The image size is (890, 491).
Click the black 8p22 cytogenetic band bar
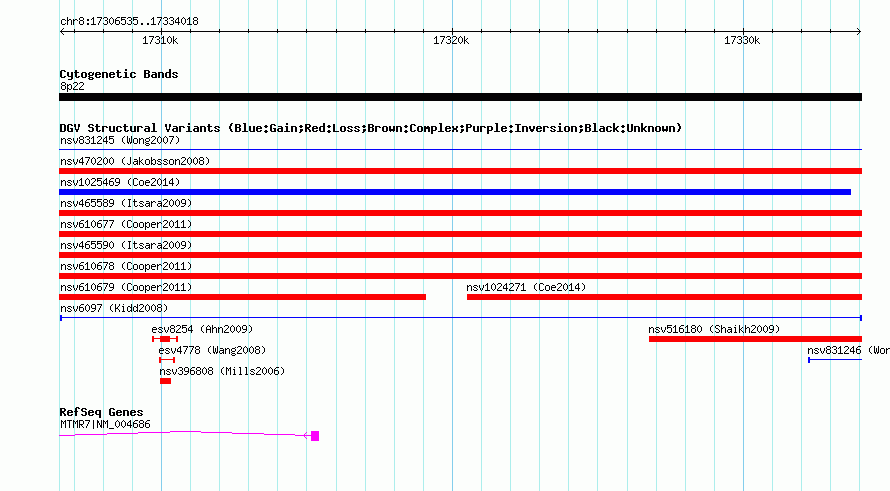pos(460,97)
